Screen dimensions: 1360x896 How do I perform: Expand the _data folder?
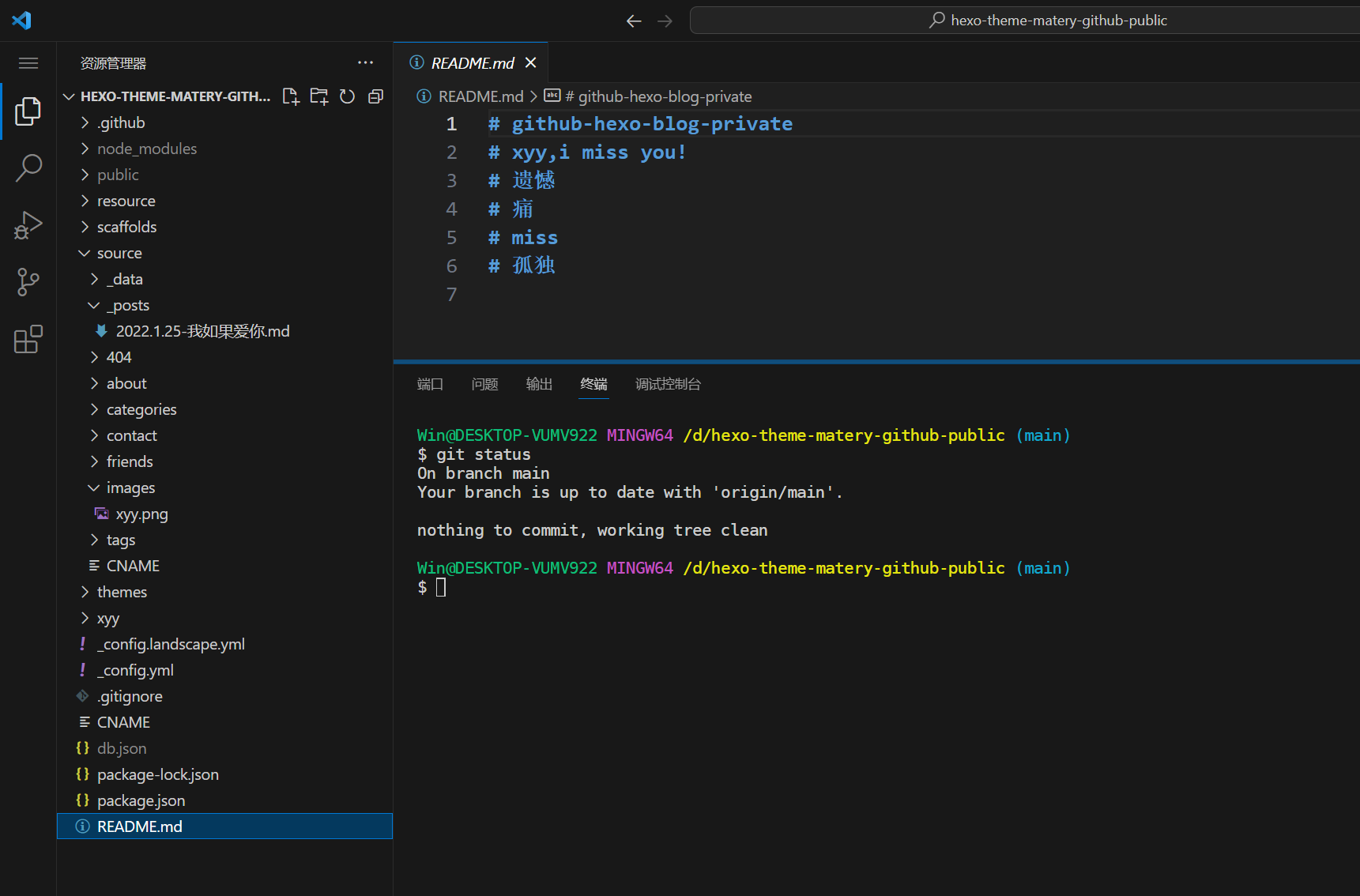coord(224,279)
